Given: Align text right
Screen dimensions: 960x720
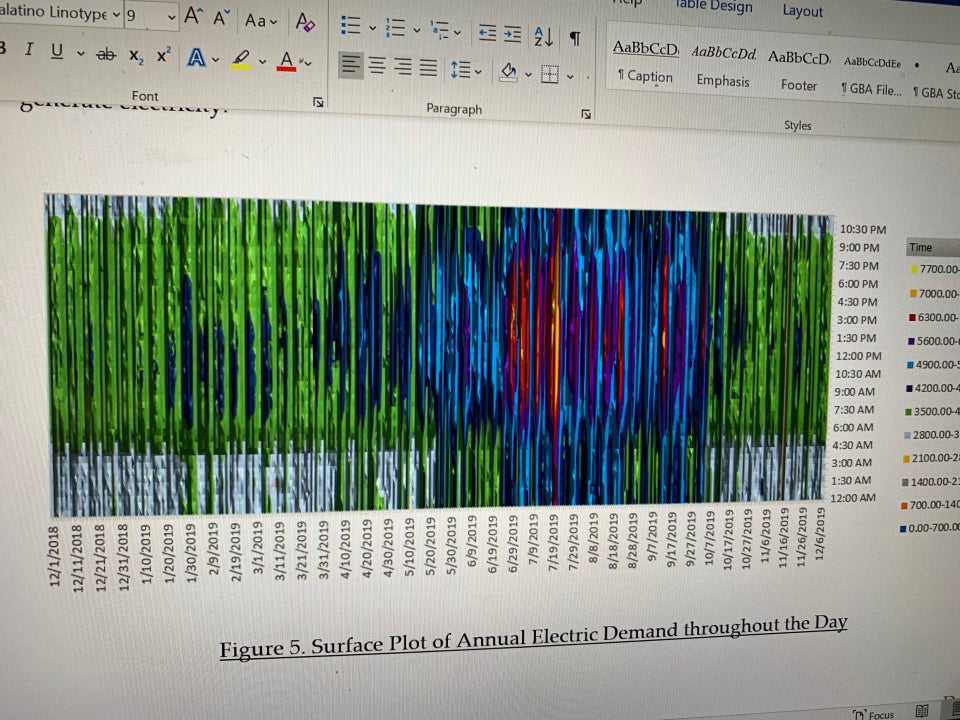Looking at the screenshot, I should (x=403, y=67).
